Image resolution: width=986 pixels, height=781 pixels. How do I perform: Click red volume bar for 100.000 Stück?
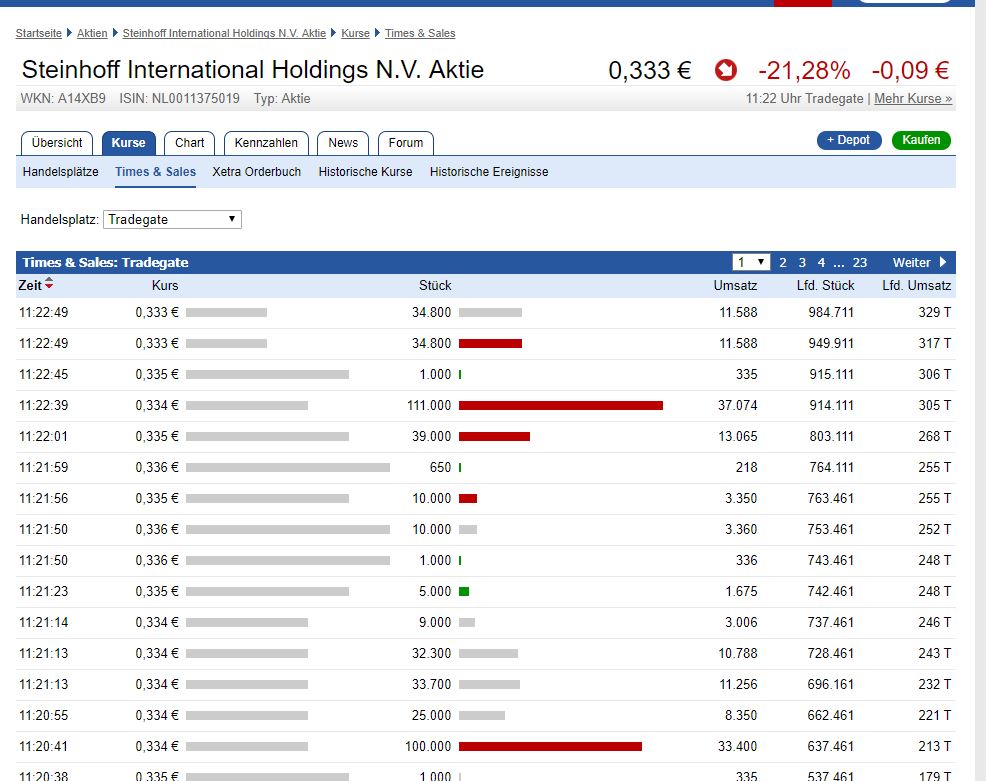tap(550, 746)
